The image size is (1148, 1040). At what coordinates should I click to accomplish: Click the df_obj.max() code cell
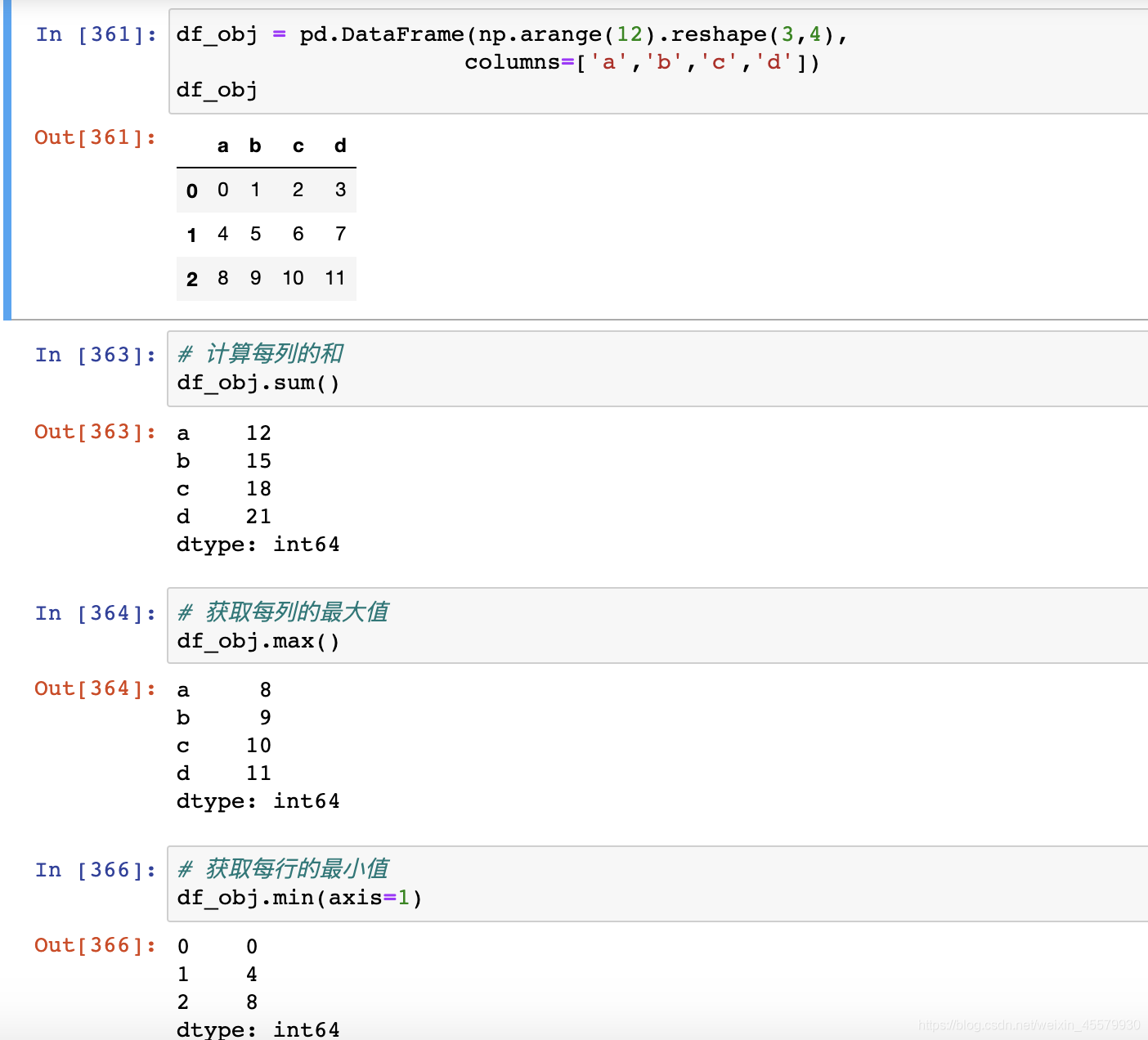point(658,625)
